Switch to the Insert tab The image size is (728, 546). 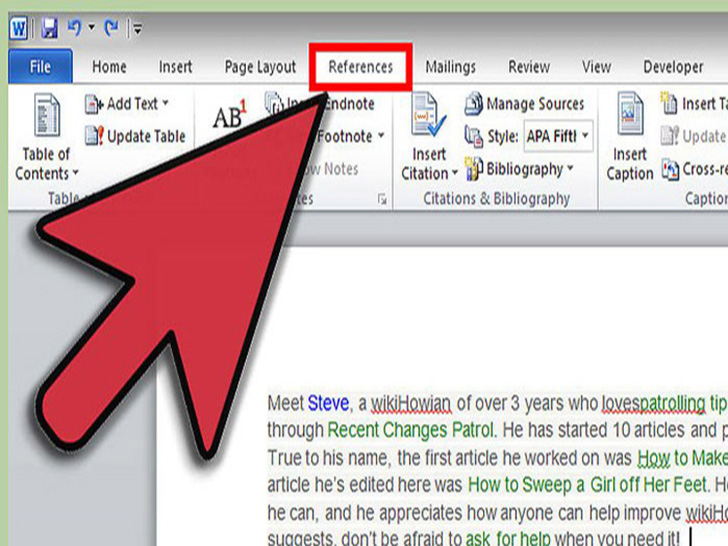[175, 67]
